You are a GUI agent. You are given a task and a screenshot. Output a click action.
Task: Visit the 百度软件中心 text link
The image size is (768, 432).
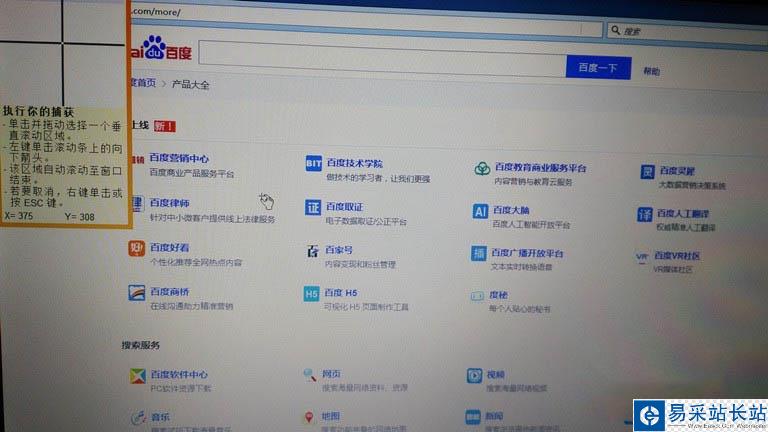click(x=179, y=375)
